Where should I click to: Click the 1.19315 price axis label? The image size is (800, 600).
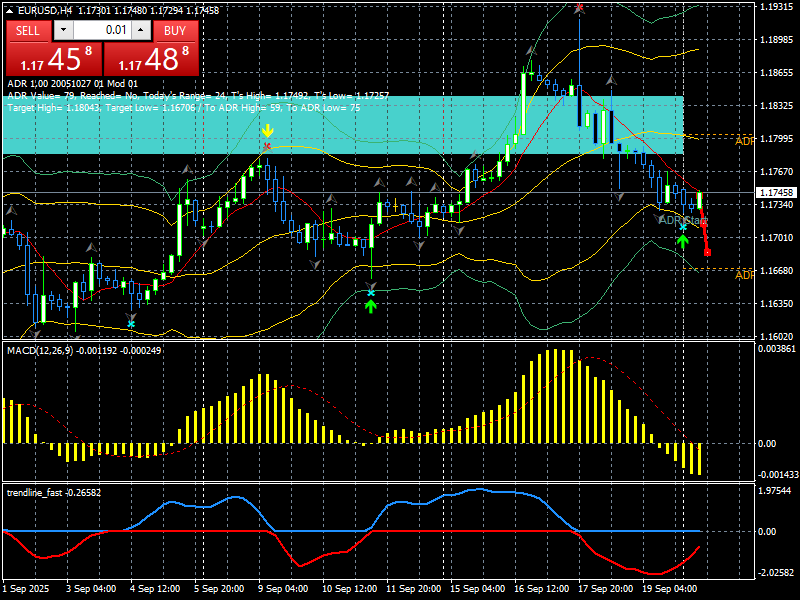click(x=777, y=7)
